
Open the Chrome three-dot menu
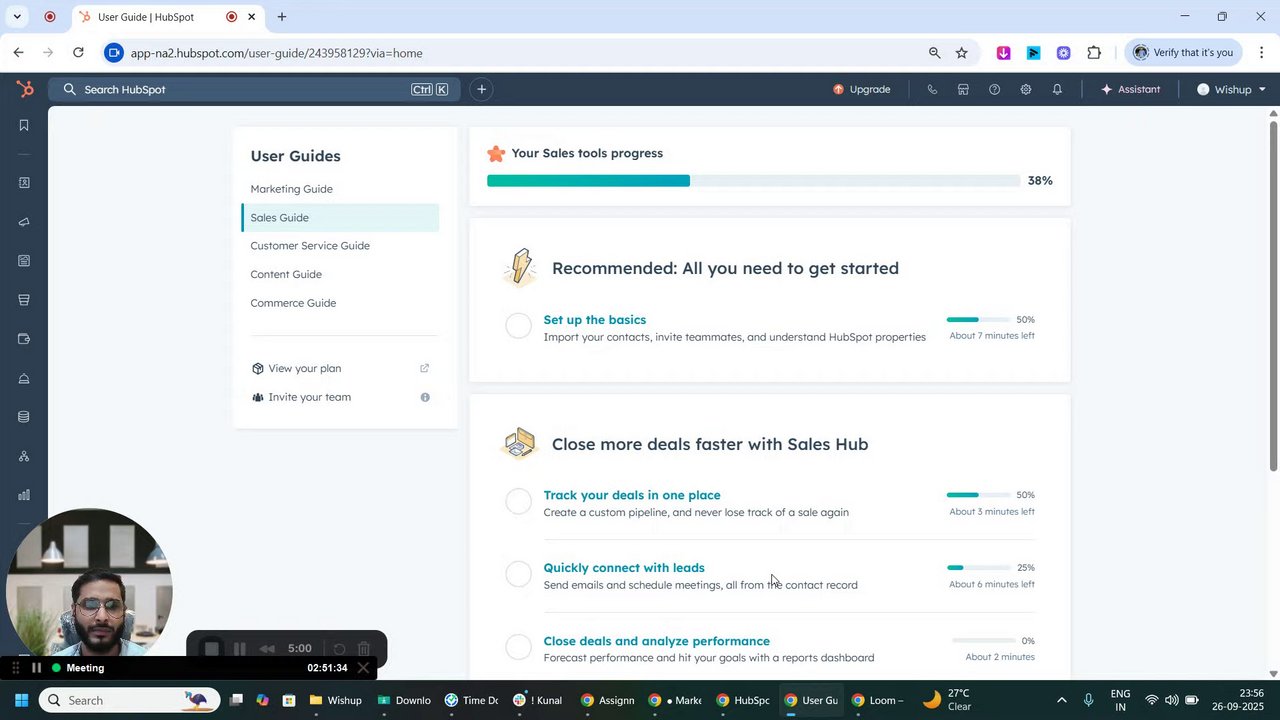click(x=1261, y=53)
